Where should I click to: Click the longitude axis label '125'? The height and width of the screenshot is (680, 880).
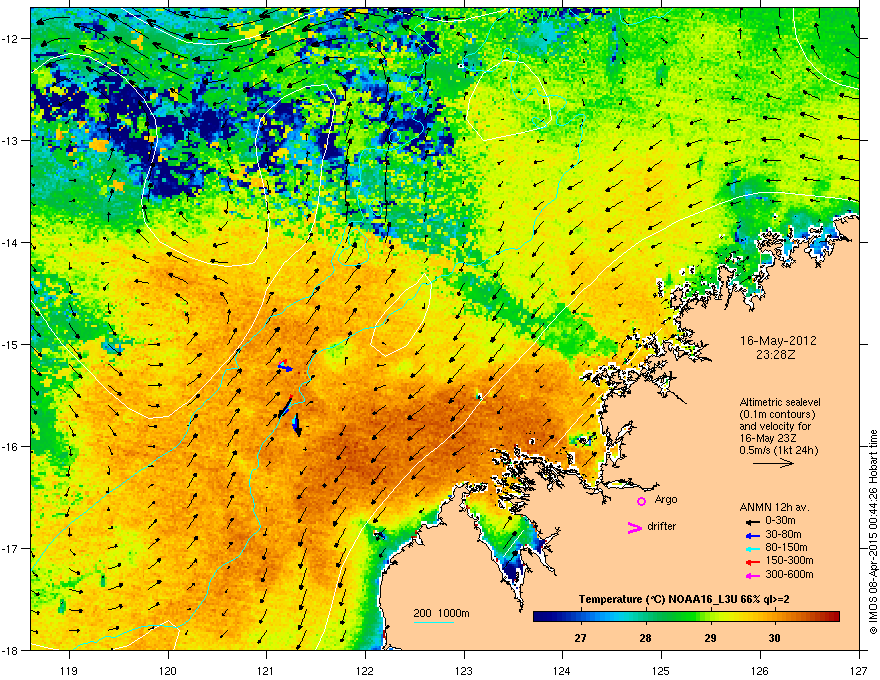(x=661, y=670)
